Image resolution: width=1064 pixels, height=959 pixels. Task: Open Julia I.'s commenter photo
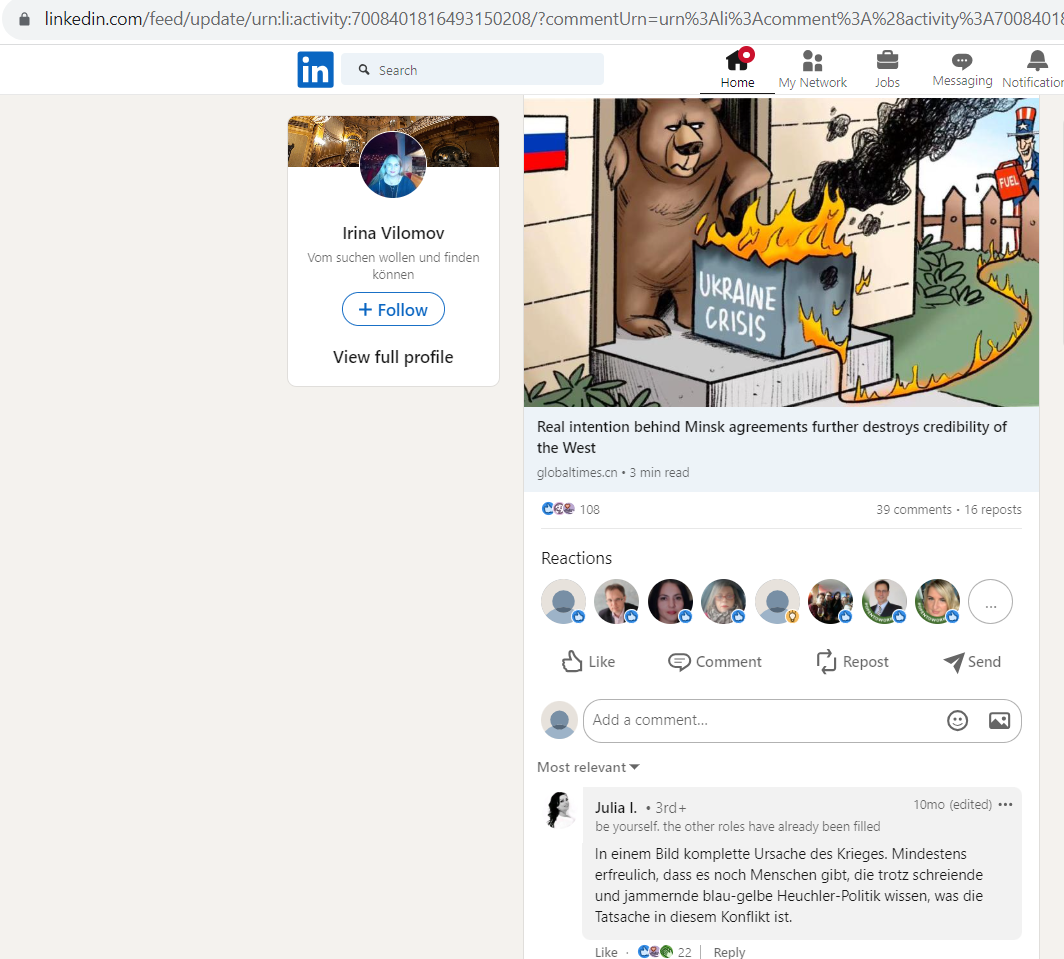point(560,810)
